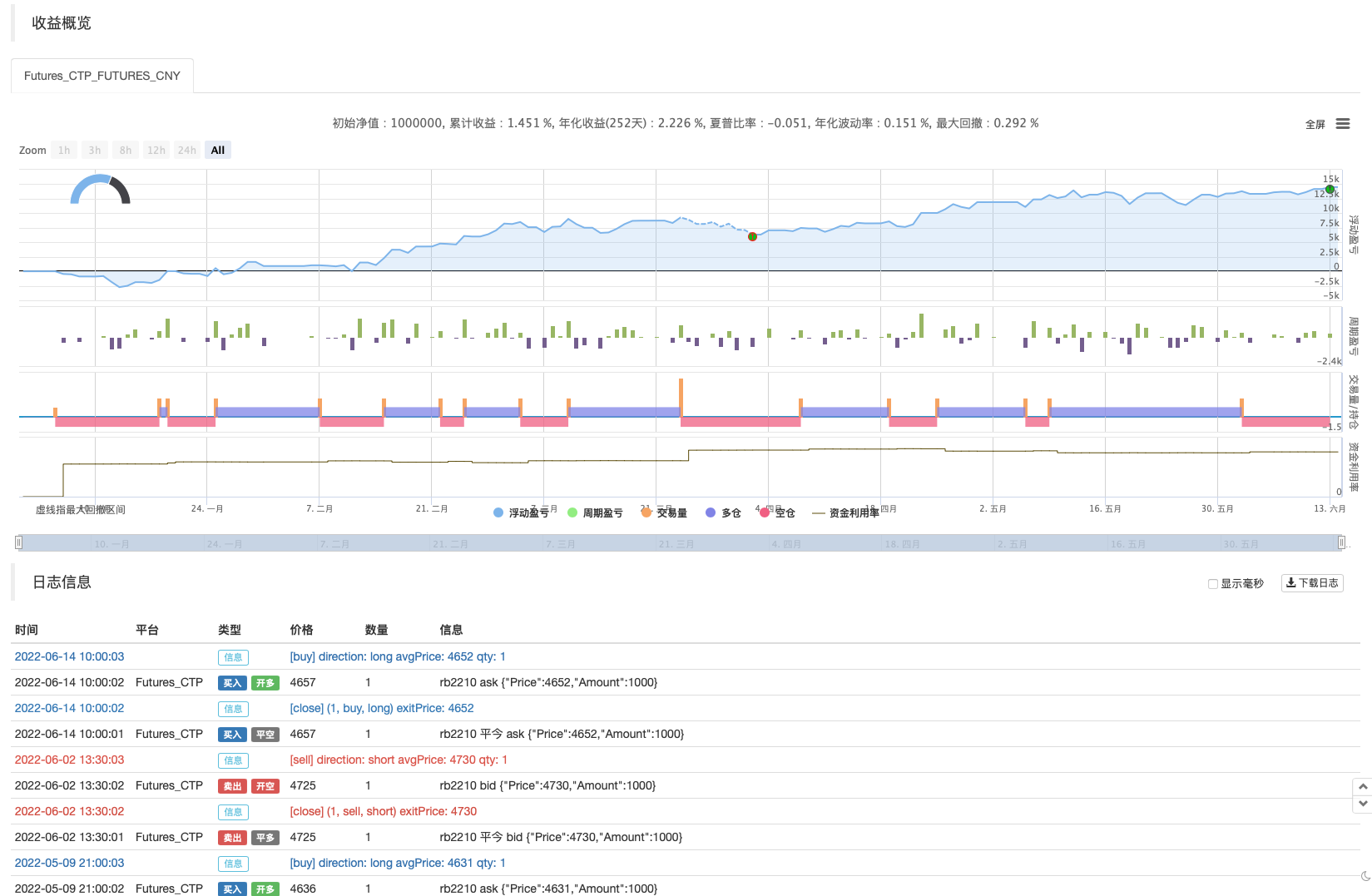Click the 开空 tag in the 13:30:02 row
Image resolution: width=1372 pixels, height=896 pixels.
[x=265, y=786]
